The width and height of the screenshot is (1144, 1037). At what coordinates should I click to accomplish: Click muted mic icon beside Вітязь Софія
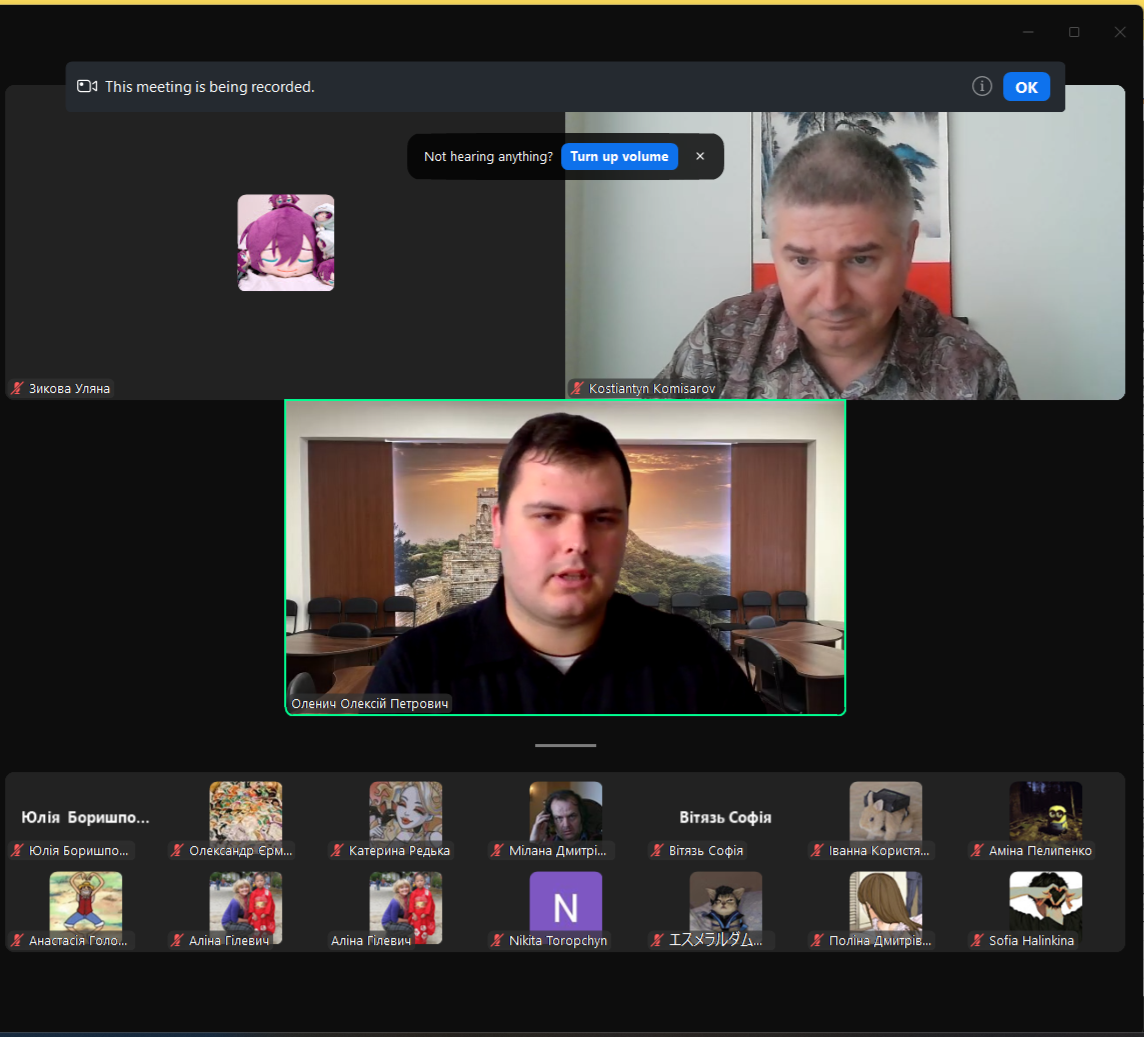[x=657, y=851]
